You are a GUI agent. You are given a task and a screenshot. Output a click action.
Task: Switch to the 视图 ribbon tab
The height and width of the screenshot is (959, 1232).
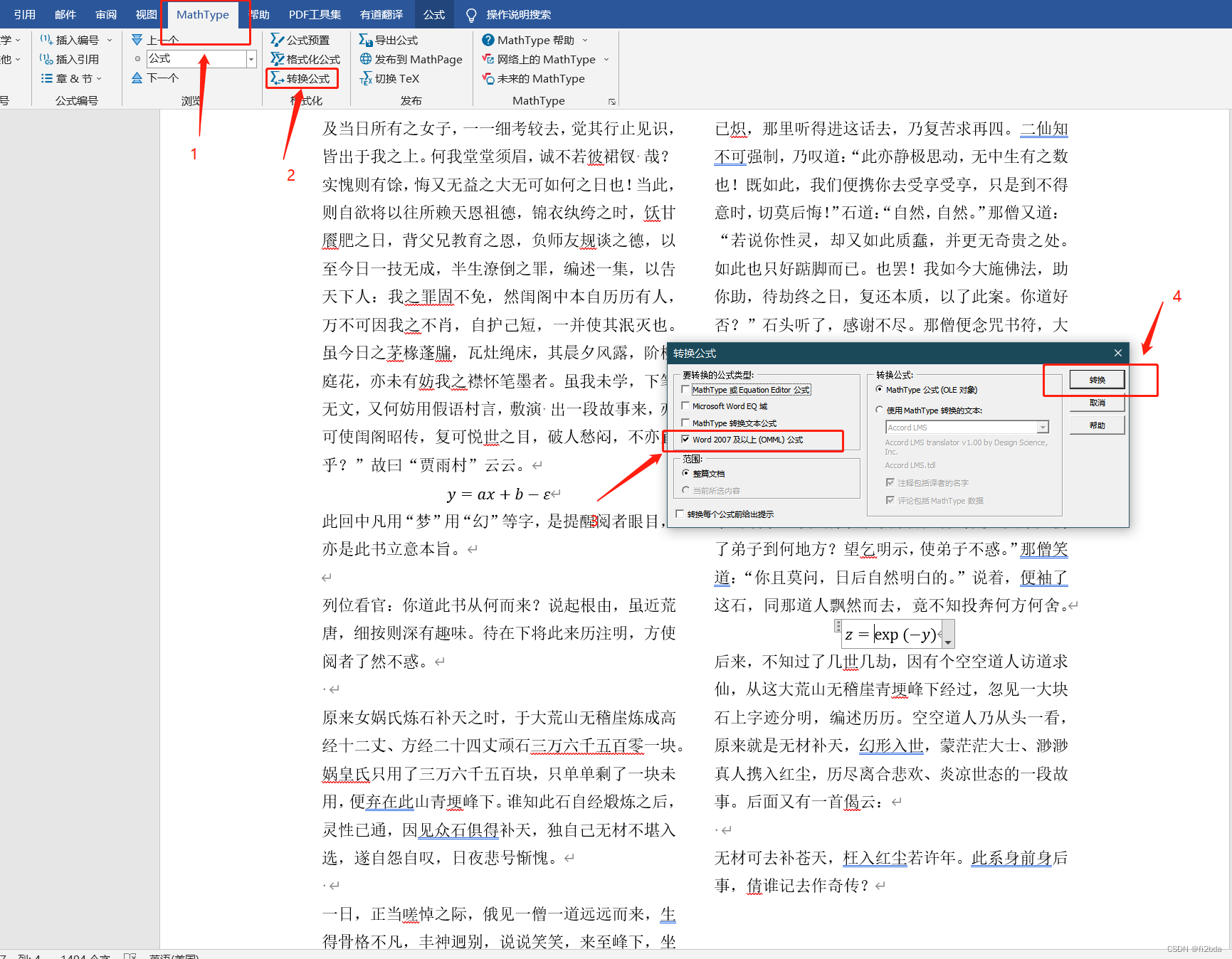coord(147,14)
